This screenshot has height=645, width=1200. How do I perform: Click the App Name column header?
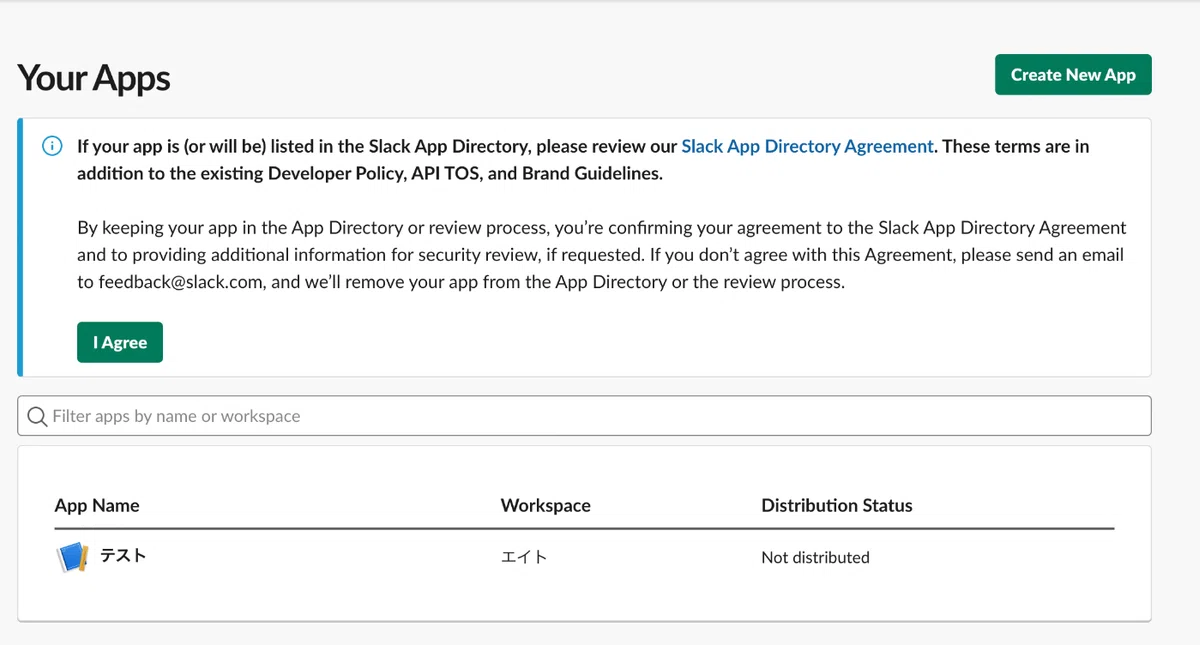point(97,505)
